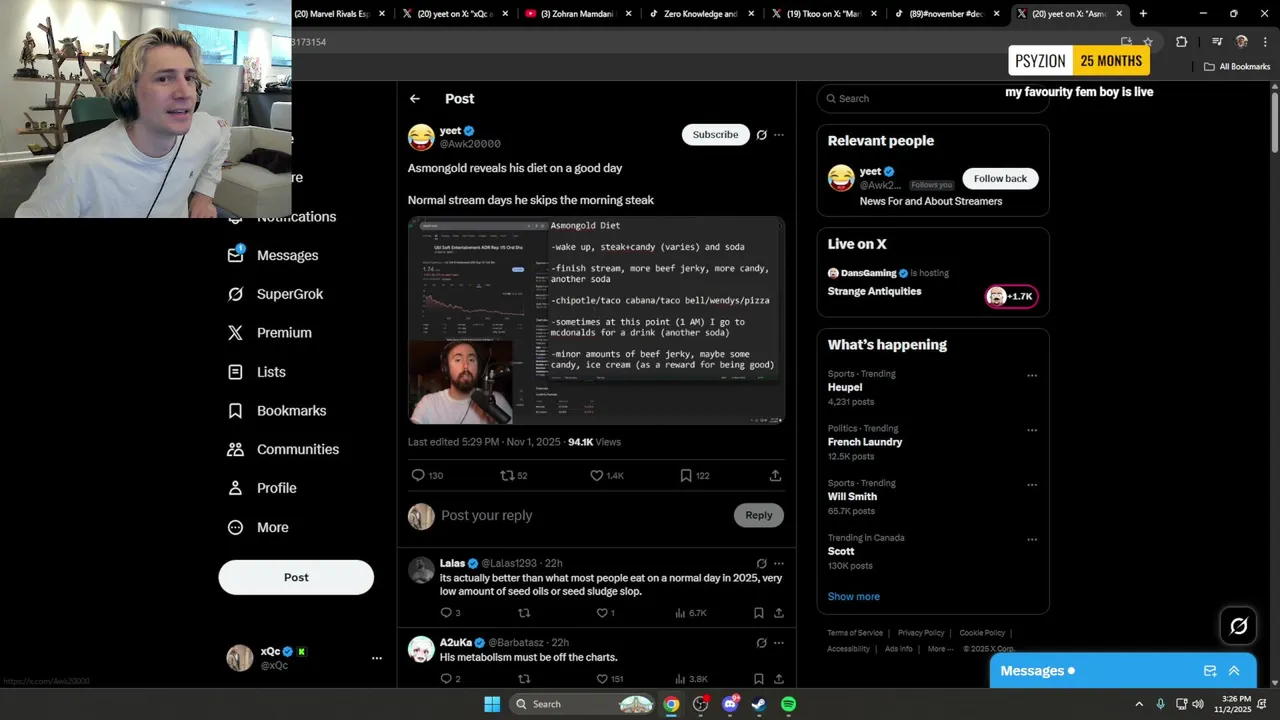Open the Terms of Service link

coord(855,633)
